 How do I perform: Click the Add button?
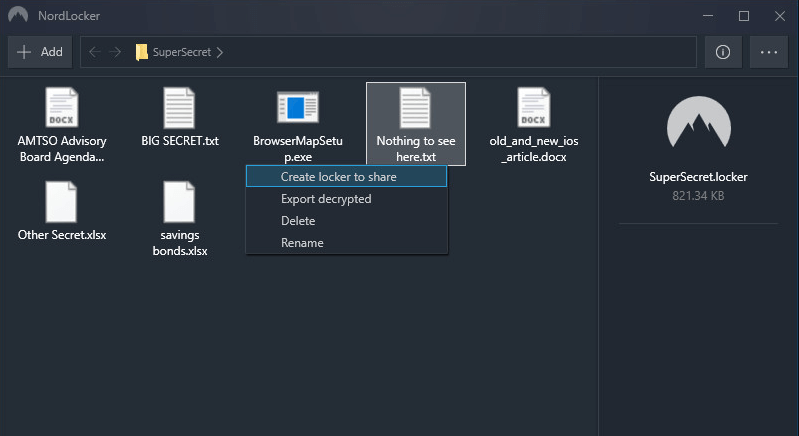point(40,52)
